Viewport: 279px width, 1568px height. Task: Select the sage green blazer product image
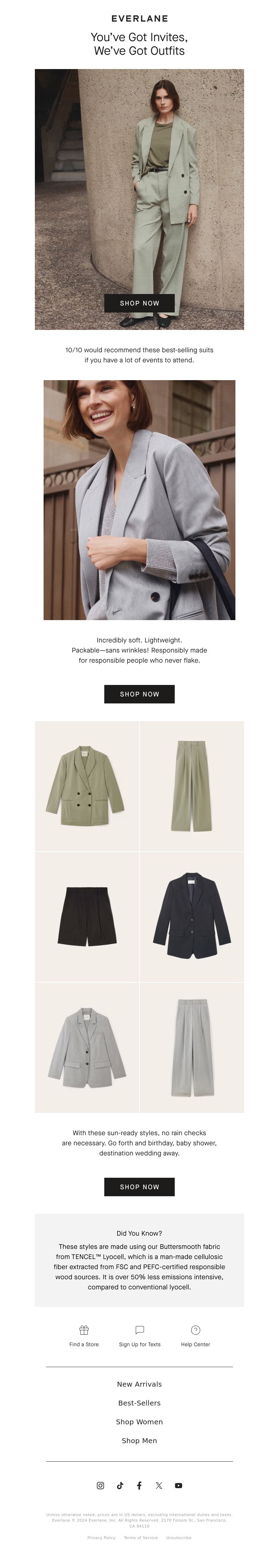(x=86, y=786)
